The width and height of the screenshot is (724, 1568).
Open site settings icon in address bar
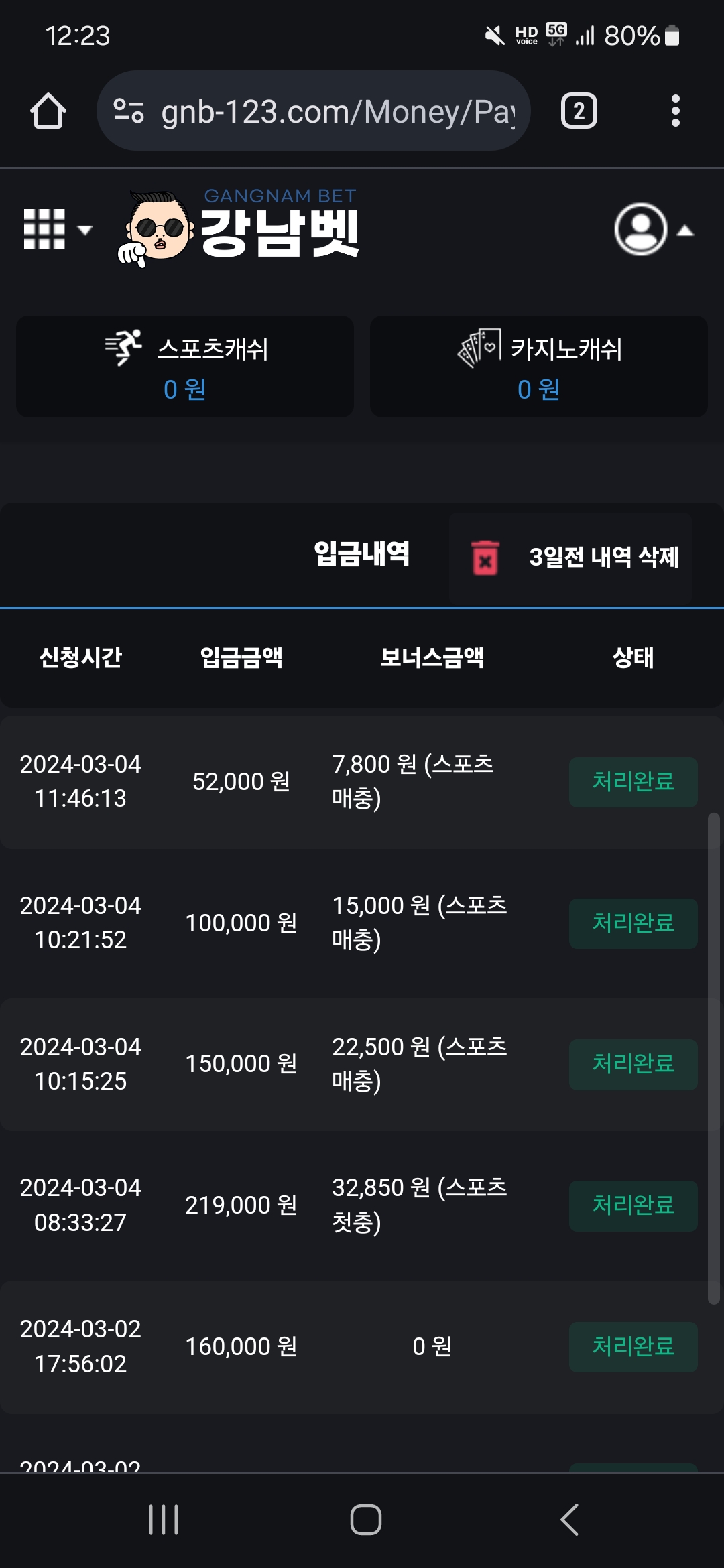[128, 111]
